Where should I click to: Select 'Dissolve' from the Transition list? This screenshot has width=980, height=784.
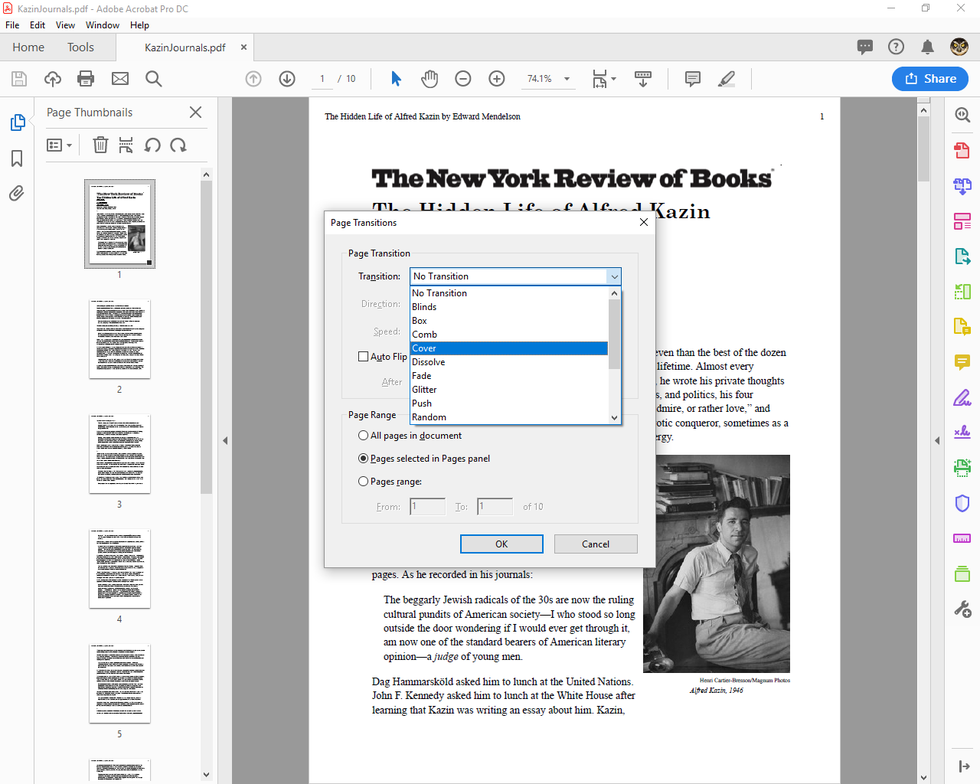[429, 361]
